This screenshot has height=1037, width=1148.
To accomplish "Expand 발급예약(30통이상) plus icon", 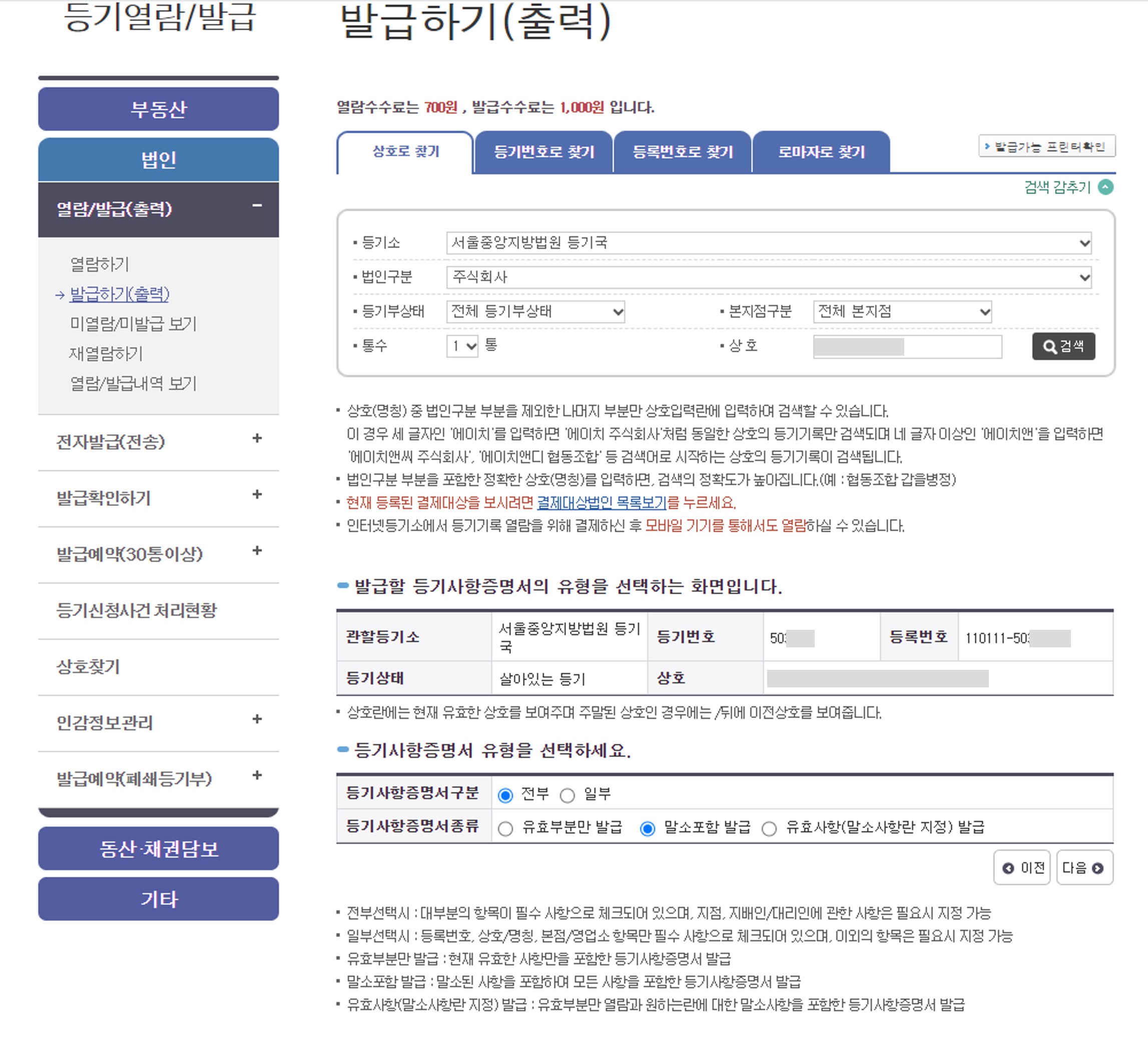I will 257,550.
